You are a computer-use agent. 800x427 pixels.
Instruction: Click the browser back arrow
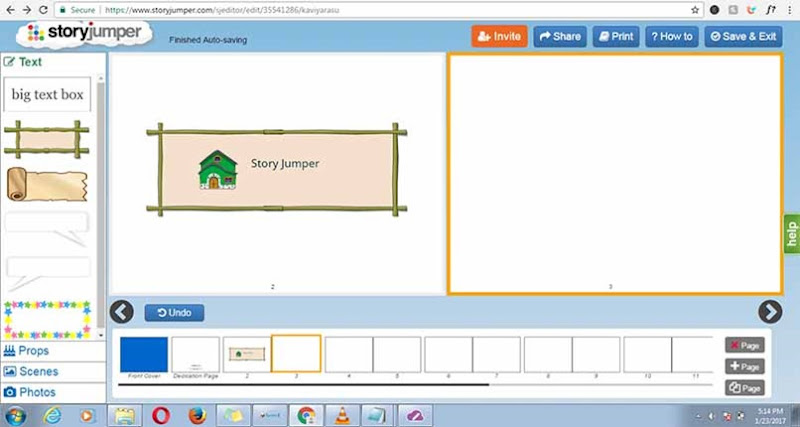click(10, 10)
